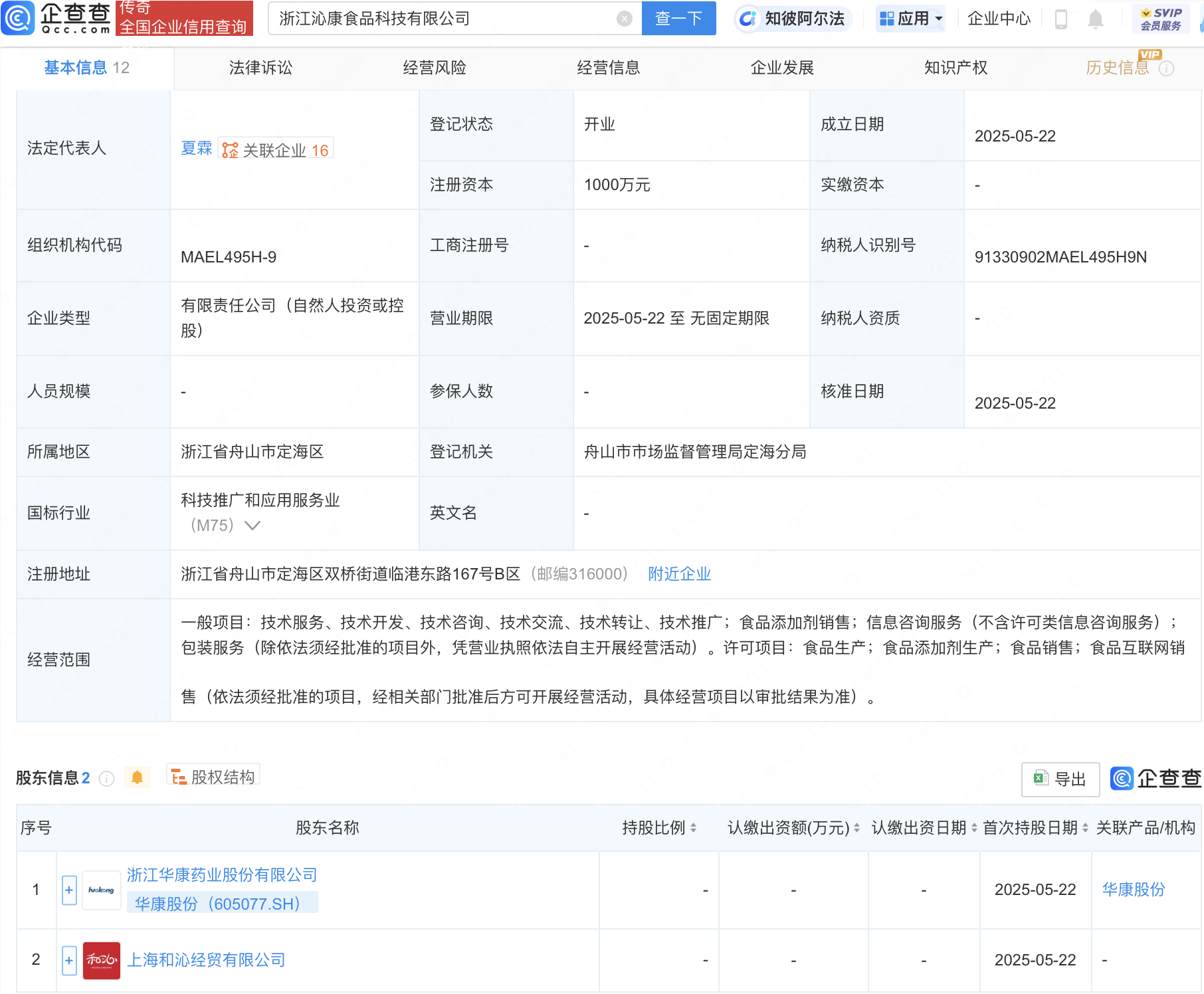Select 关联产品/机构 column header
Screen dimensions: 1204x994
point(1146,828)
